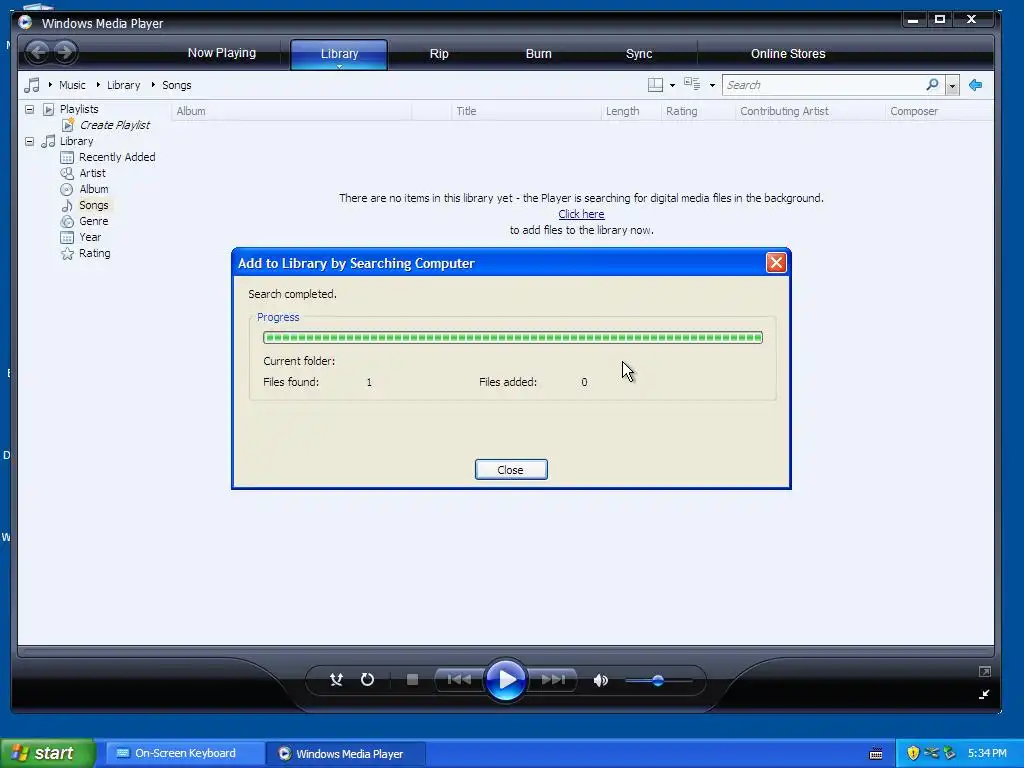Select Album in Library tree
1024x768 pixels.
click(x=94, y=189)
